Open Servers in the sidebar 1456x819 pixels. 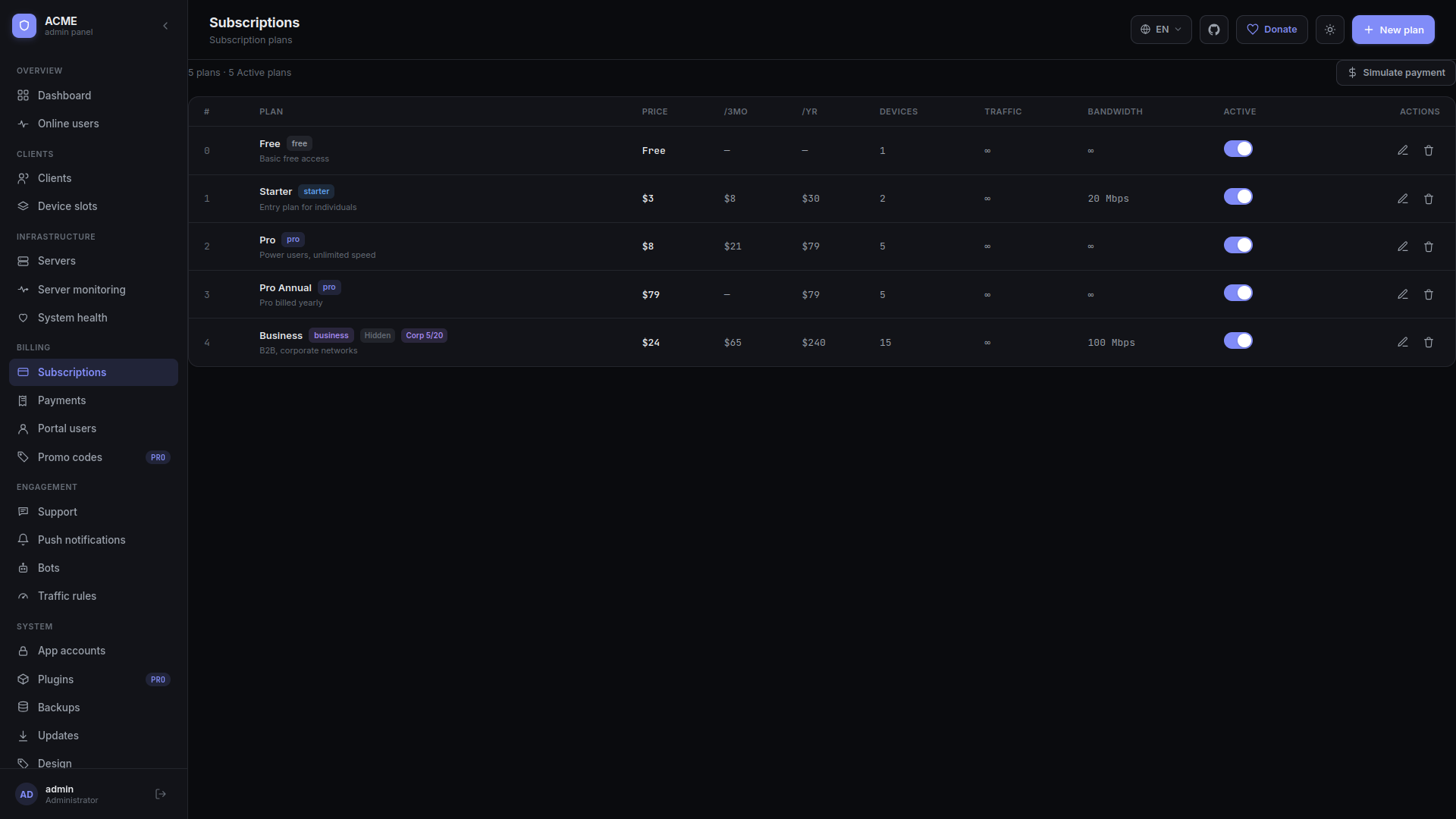coord(93,261)
